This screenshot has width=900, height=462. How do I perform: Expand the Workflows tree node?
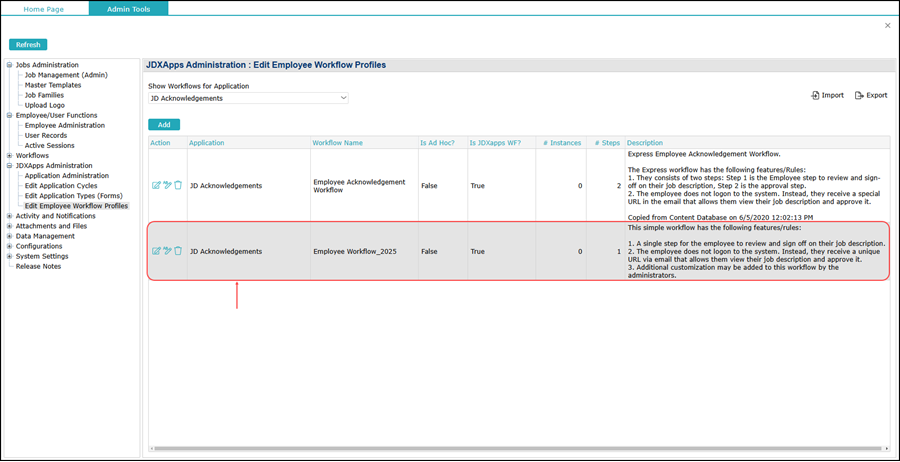(10, 156)
